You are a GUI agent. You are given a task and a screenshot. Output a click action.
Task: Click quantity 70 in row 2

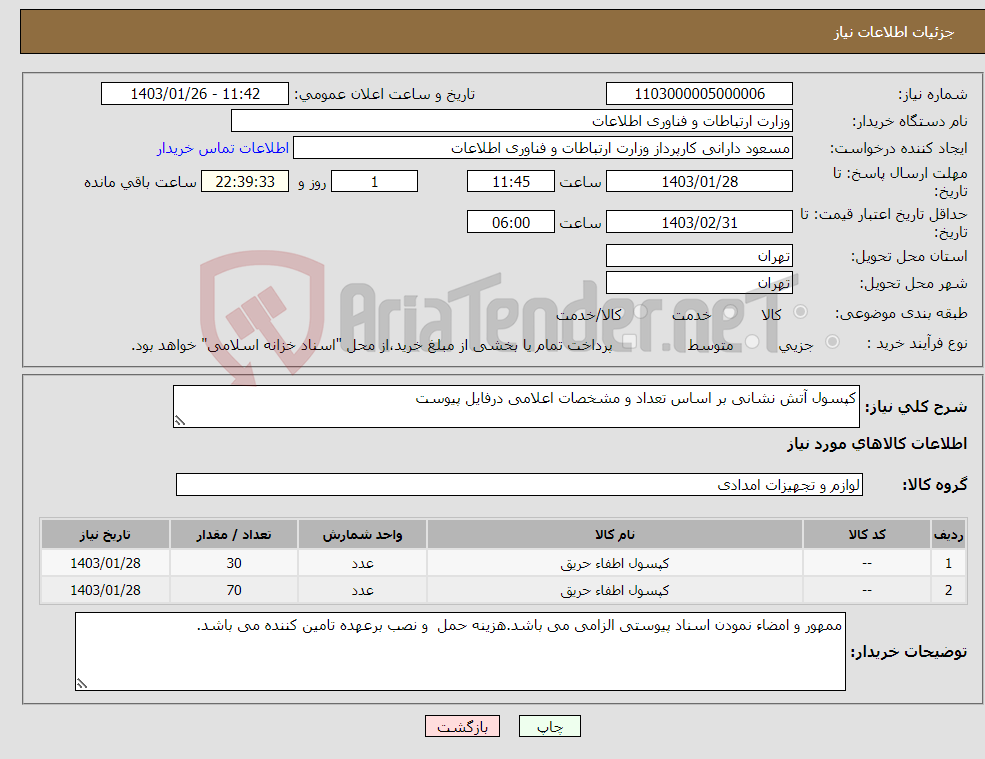coord(234,591)
